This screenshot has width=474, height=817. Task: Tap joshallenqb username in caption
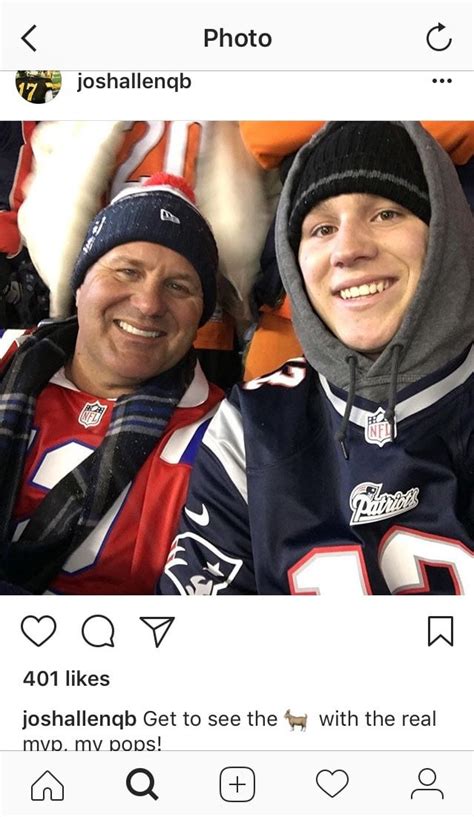pyautogui.click(x=79, y=720)
